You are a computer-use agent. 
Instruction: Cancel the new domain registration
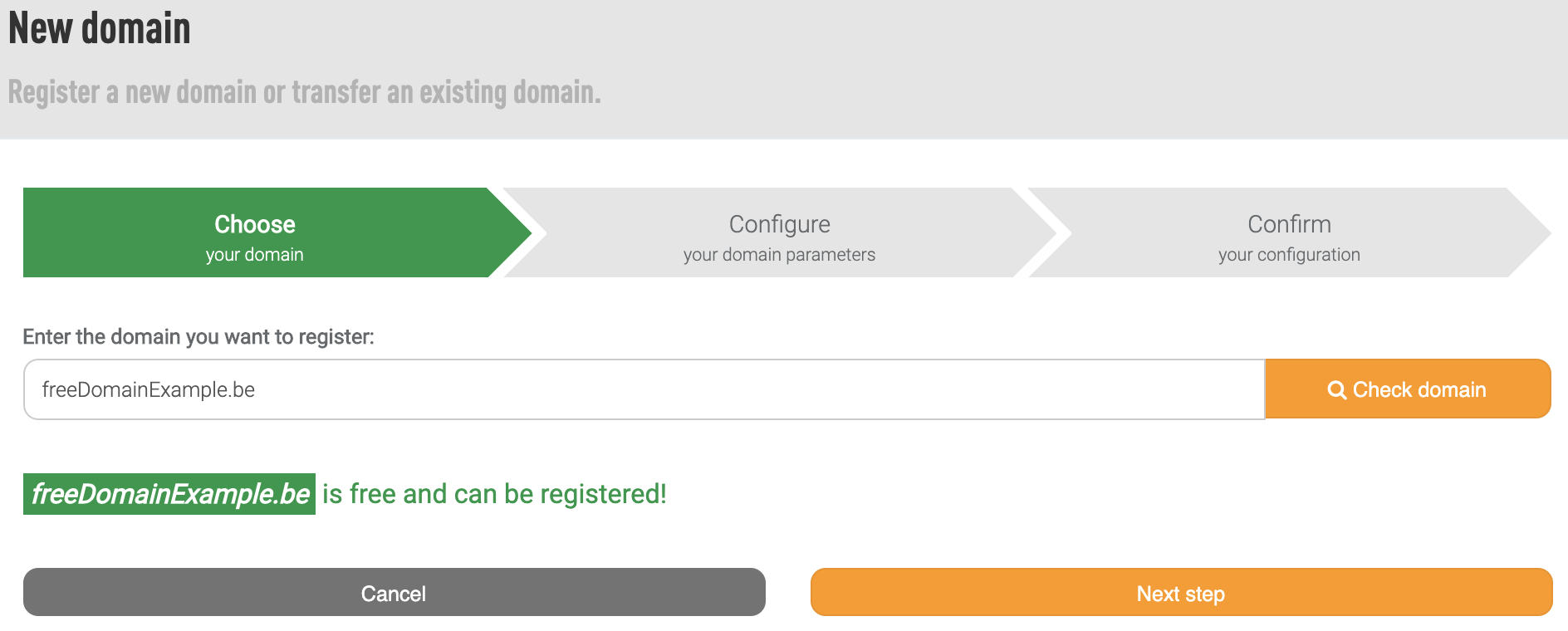pos(394,592)
